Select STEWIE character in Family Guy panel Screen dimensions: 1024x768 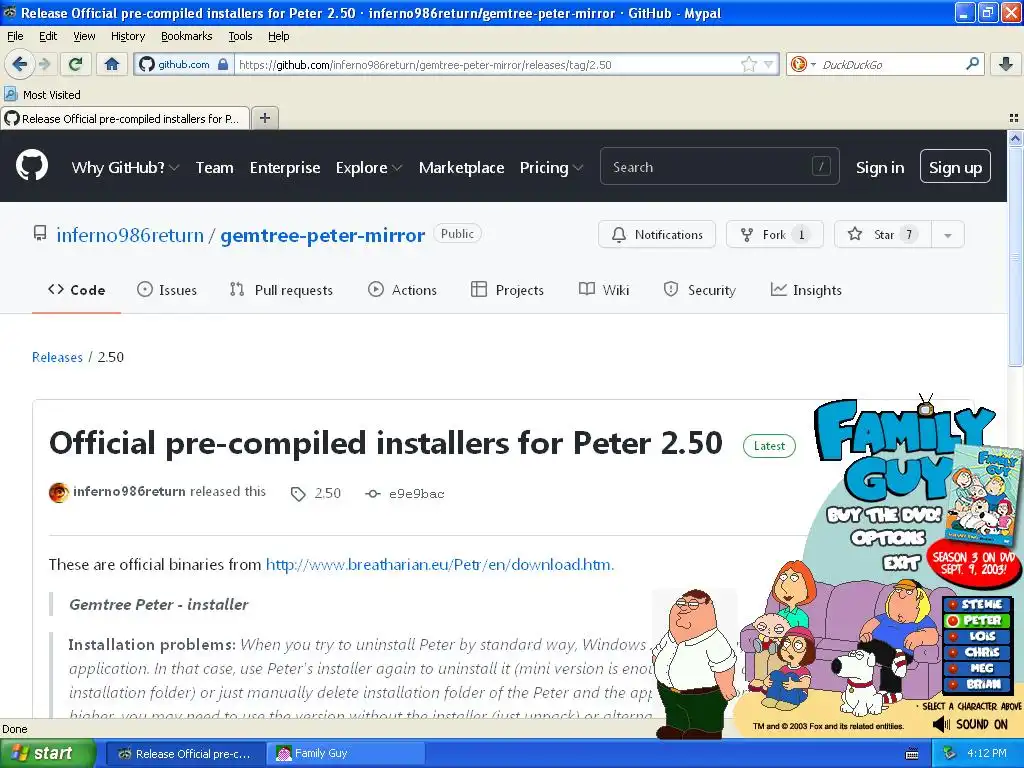976,604
